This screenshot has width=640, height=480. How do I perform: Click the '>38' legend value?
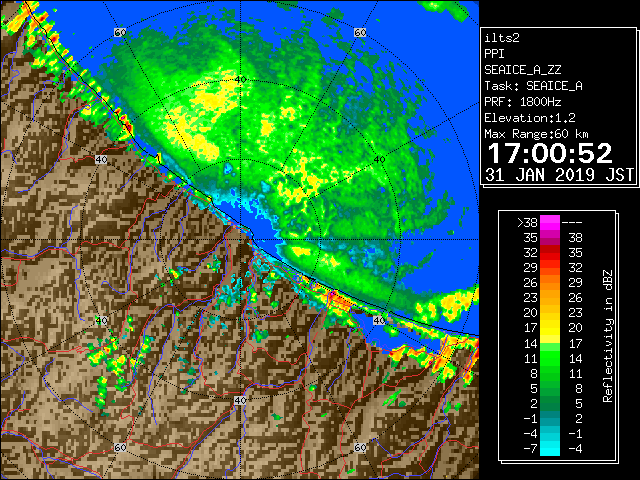527,223
